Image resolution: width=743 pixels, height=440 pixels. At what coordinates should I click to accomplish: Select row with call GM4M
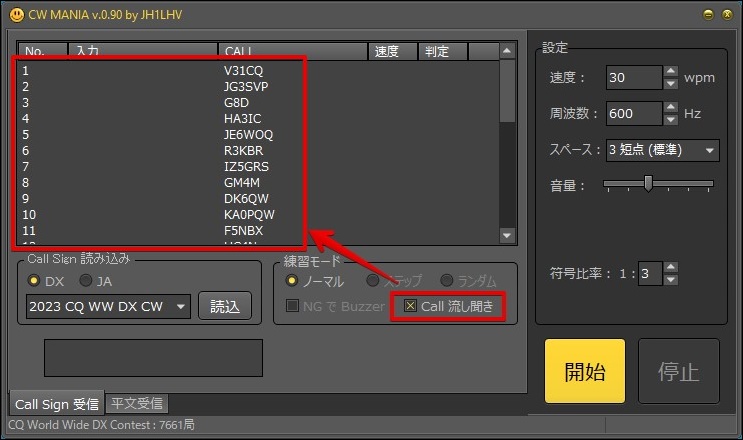pyautogui.click(x=259, y=182)
